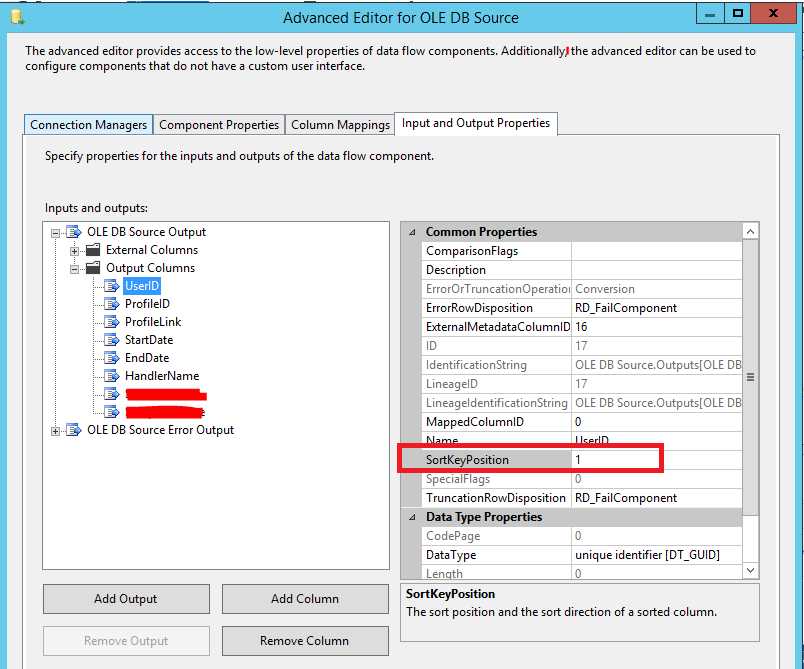Click the Add Column button
The height and width of the screenshot is (669, 804).
click(305, 599)
